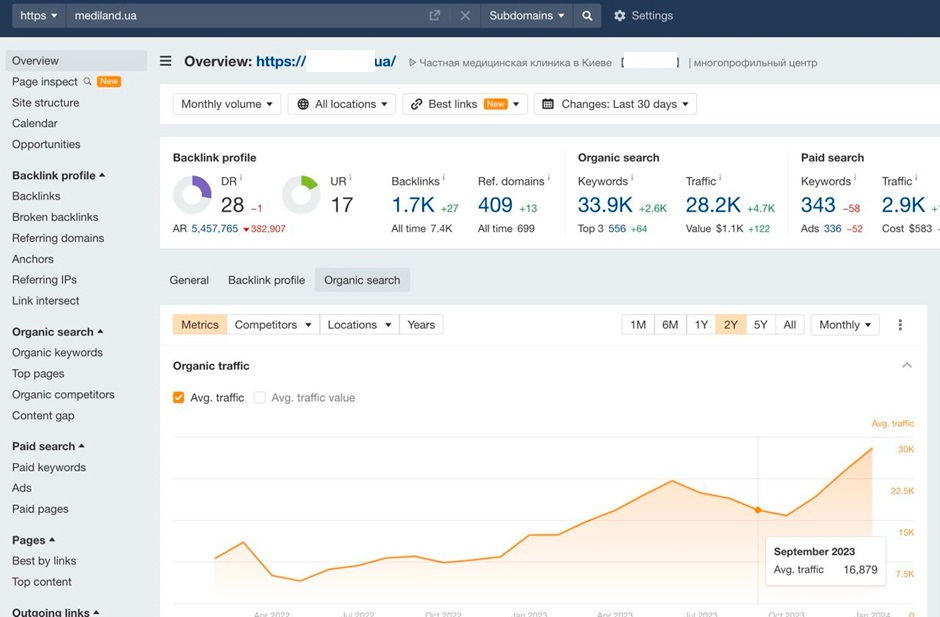
Task: Click the 33.9K organic keywords value
Action: point(605,205)
